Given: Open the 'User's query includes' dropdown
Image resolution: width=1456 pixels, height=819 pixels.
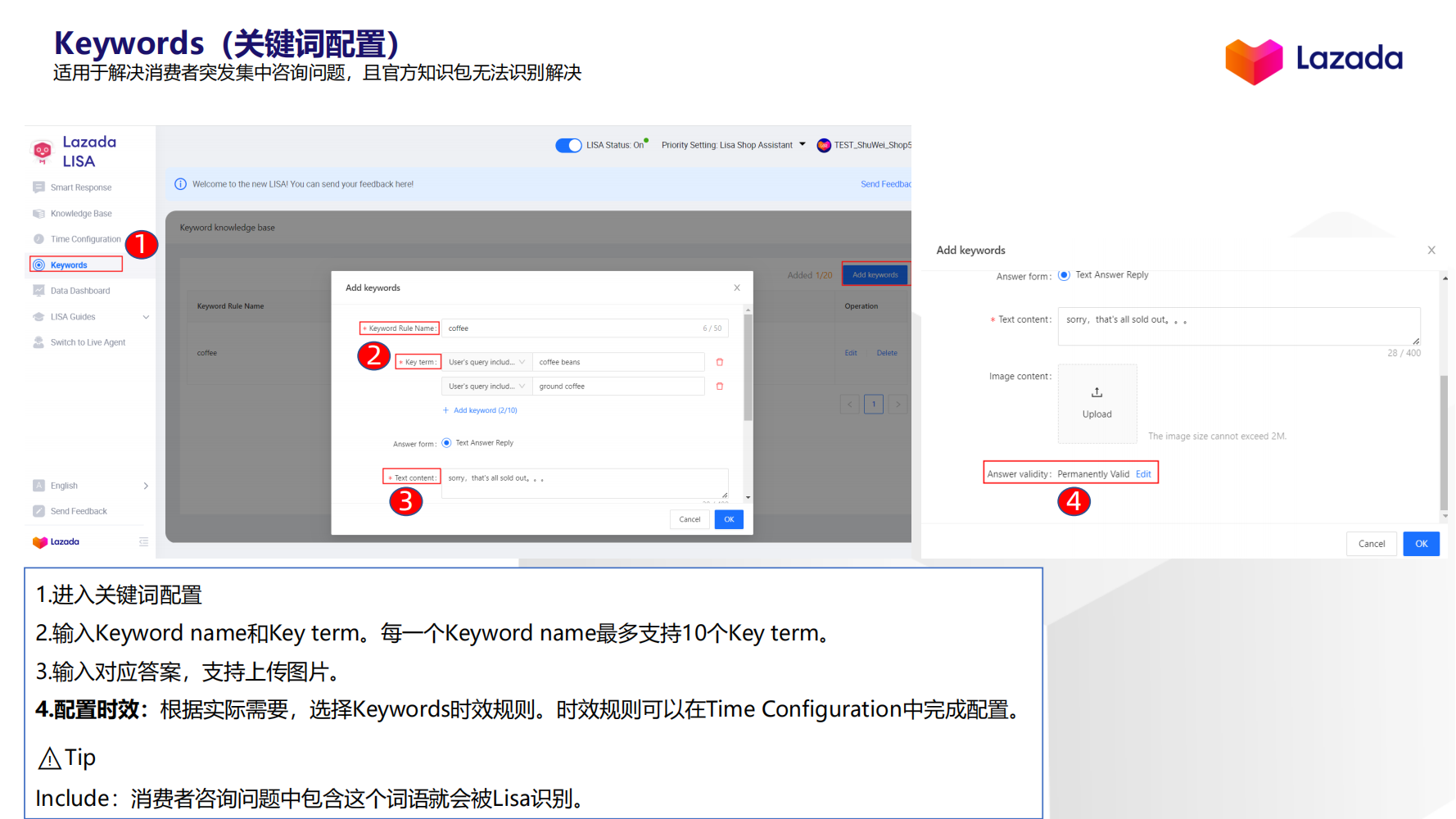Looking at the screenshot, I should (x=486, y=361).
